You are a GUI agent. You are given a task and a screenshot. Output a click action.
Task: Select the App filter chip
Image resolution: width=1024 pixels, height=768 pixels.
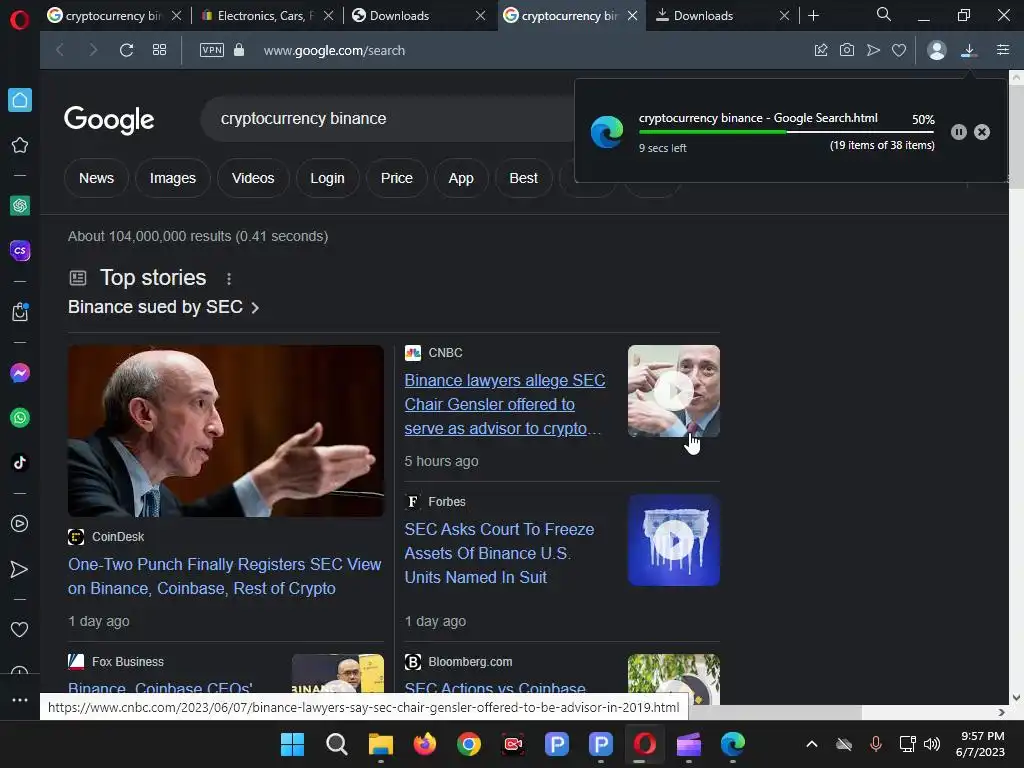click(x=460, y=178)
